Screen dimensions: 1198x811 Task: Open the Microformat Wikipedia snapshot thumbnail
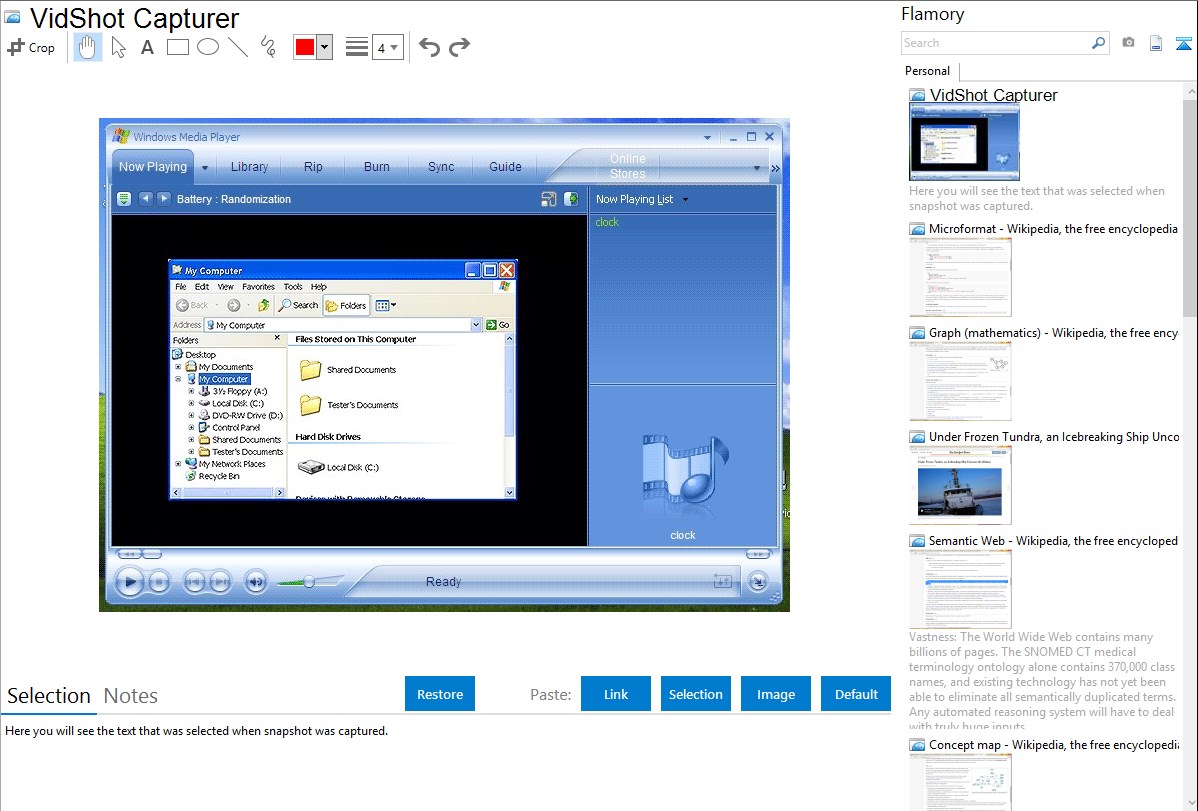(960, 277)
